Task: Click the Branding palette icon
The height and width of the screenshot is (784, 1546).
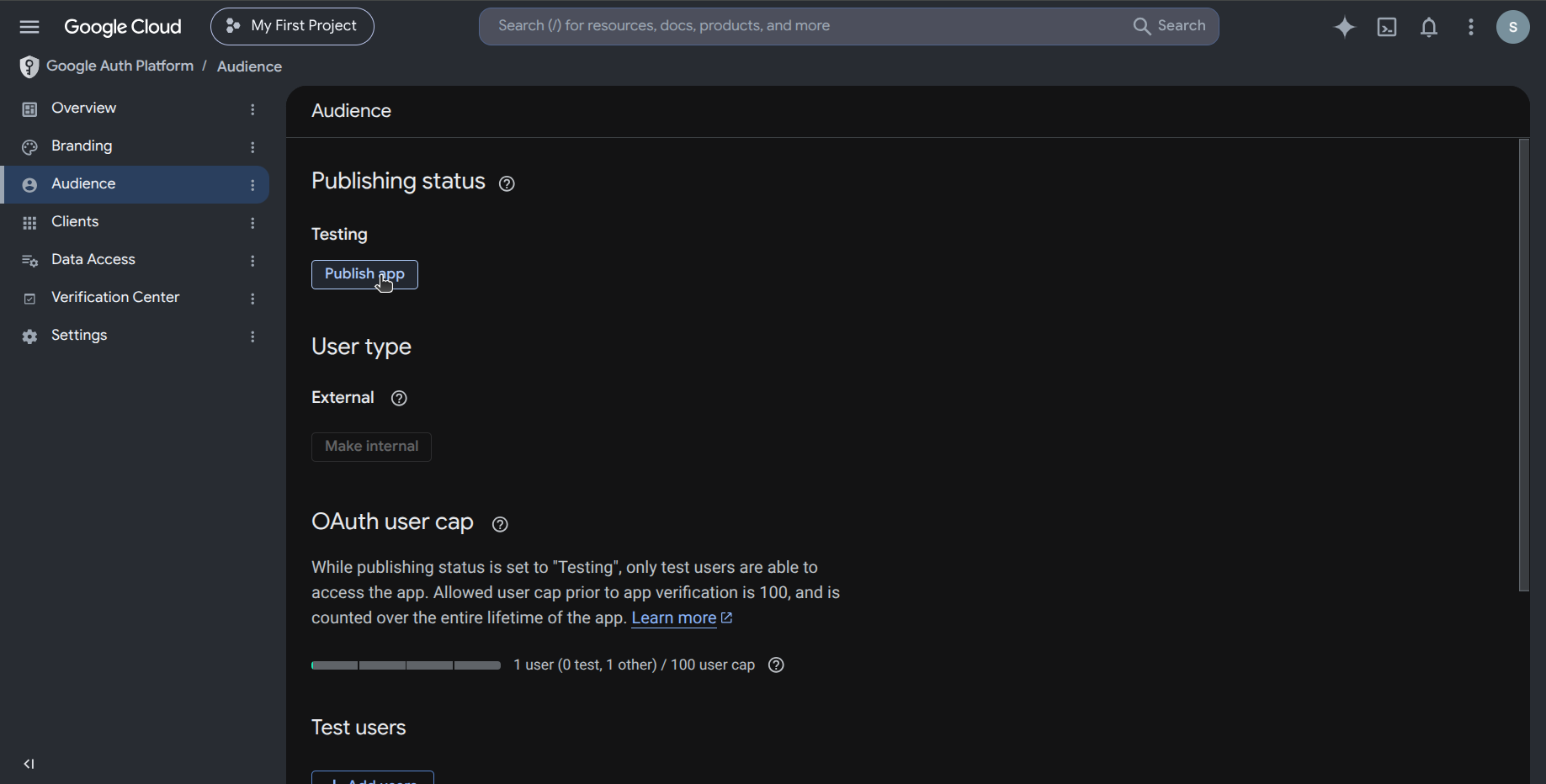Action: tap(29, 147)
